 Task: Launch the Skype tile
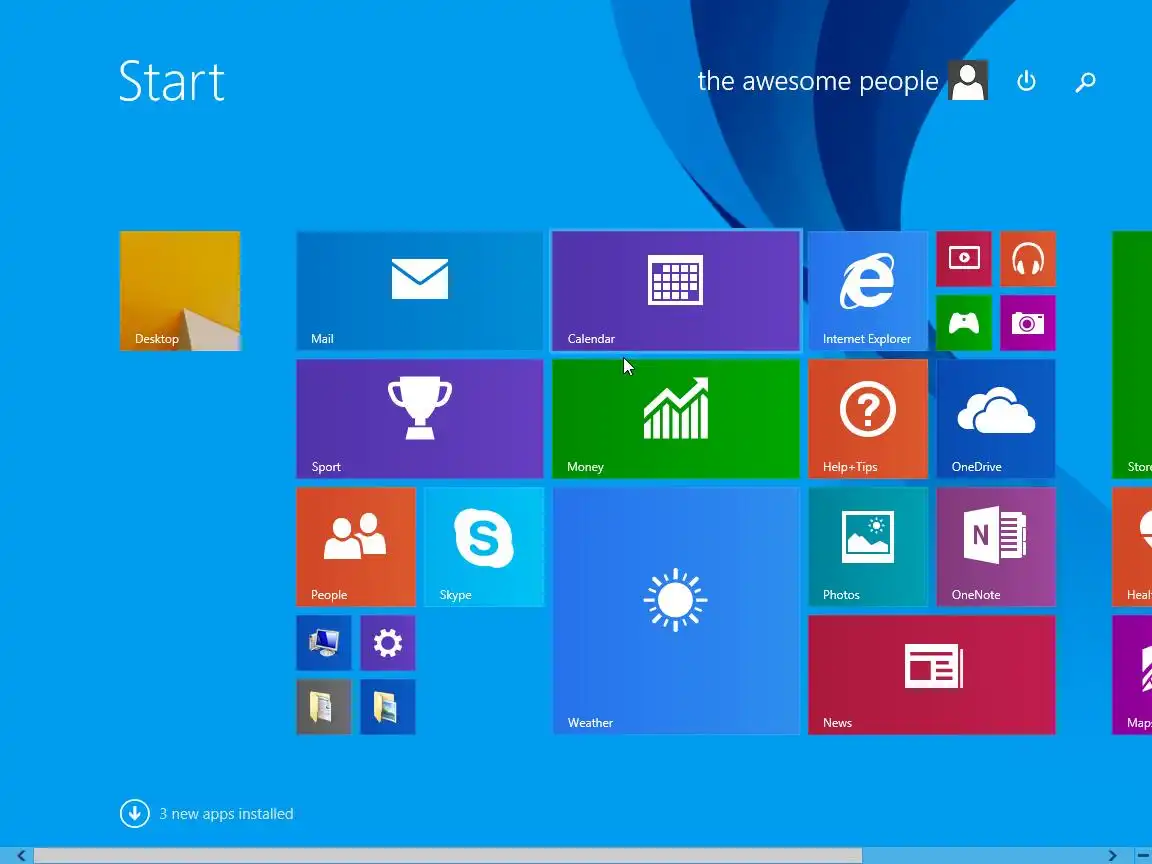pyautogui.click(x=483, y=547)
